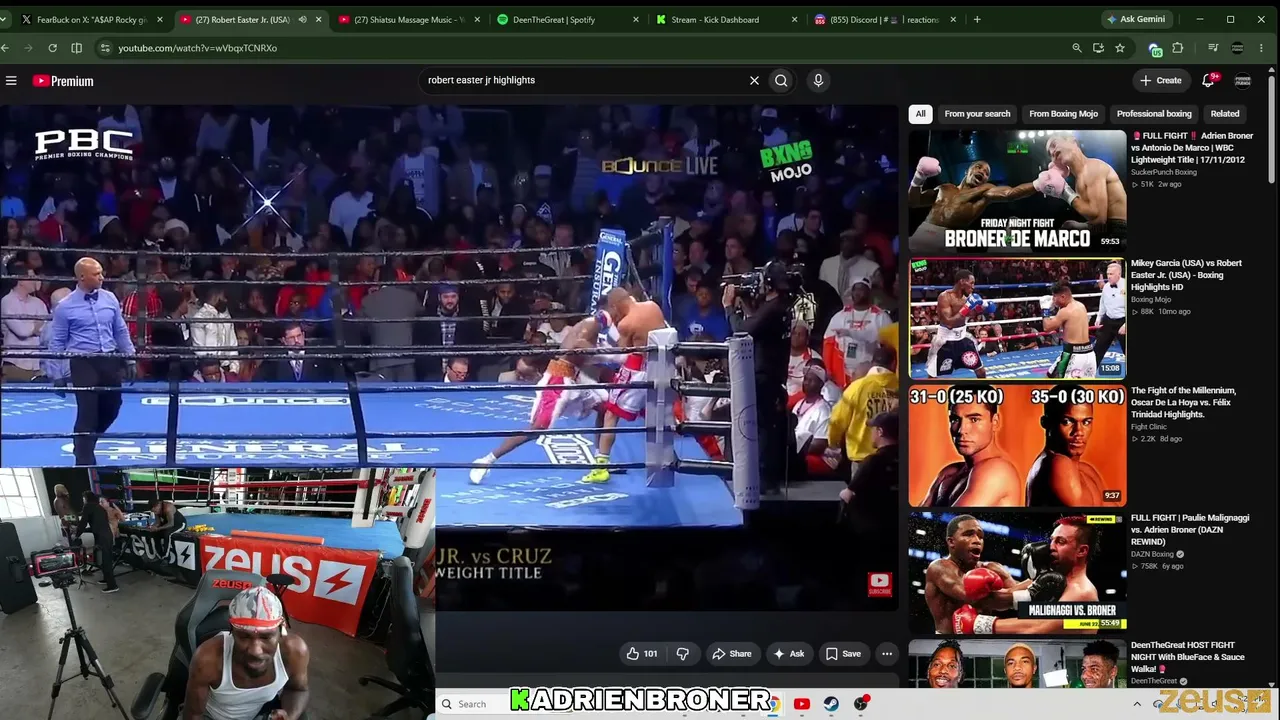Clear the YouTube search text
The image size is (1280, 720).
pyautogui.click(x=754, y=80)
